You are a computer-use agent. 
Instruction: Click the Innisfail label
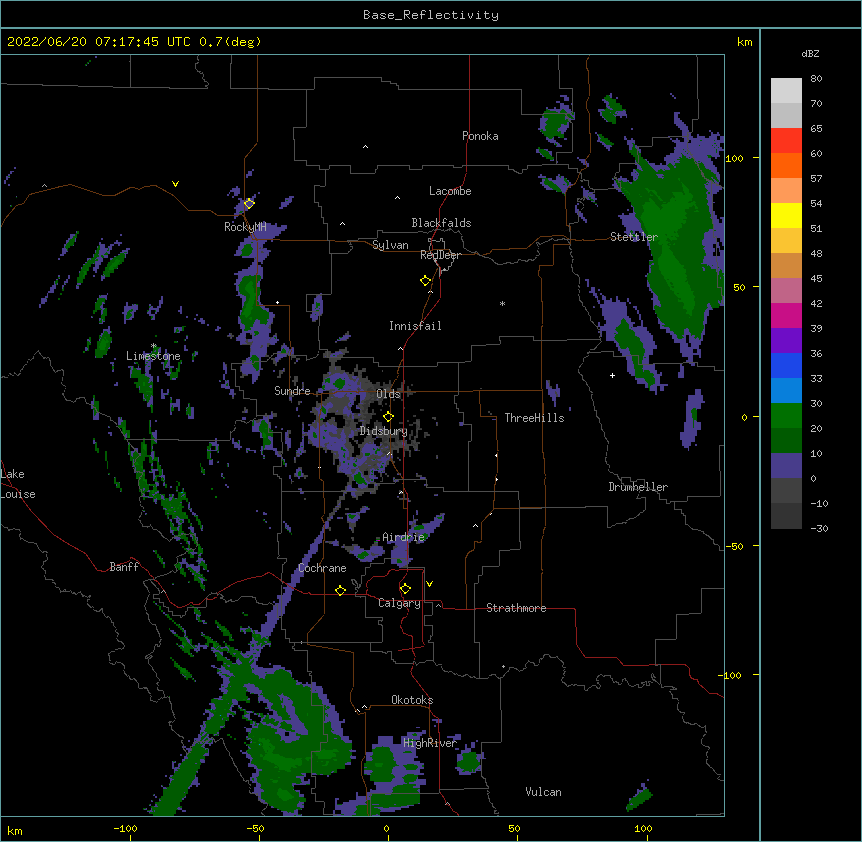[415, 326]
